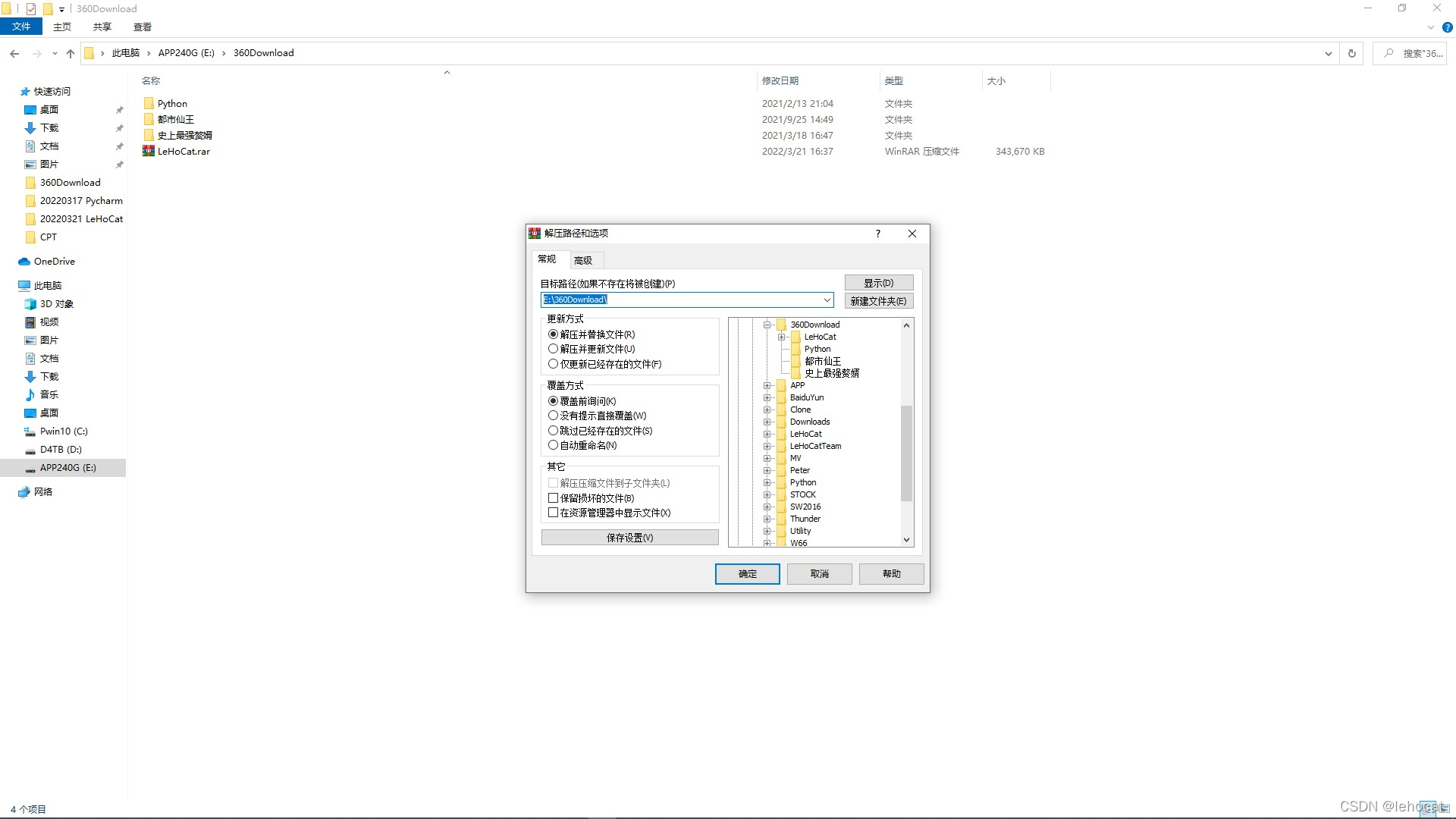This screenshot has width=1456, height=819.
Task: Enable 保留损坏的文件 checkbox
Action: click(553, 498)
